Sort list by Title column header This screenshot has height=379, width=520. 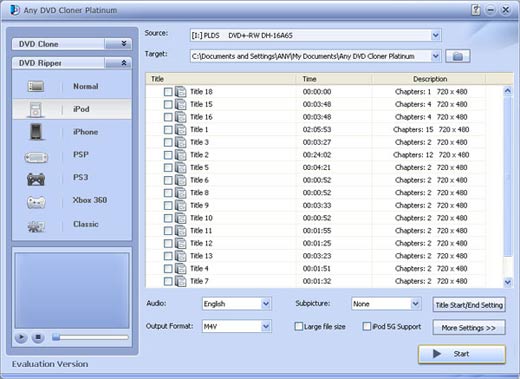tap(221, 79)
